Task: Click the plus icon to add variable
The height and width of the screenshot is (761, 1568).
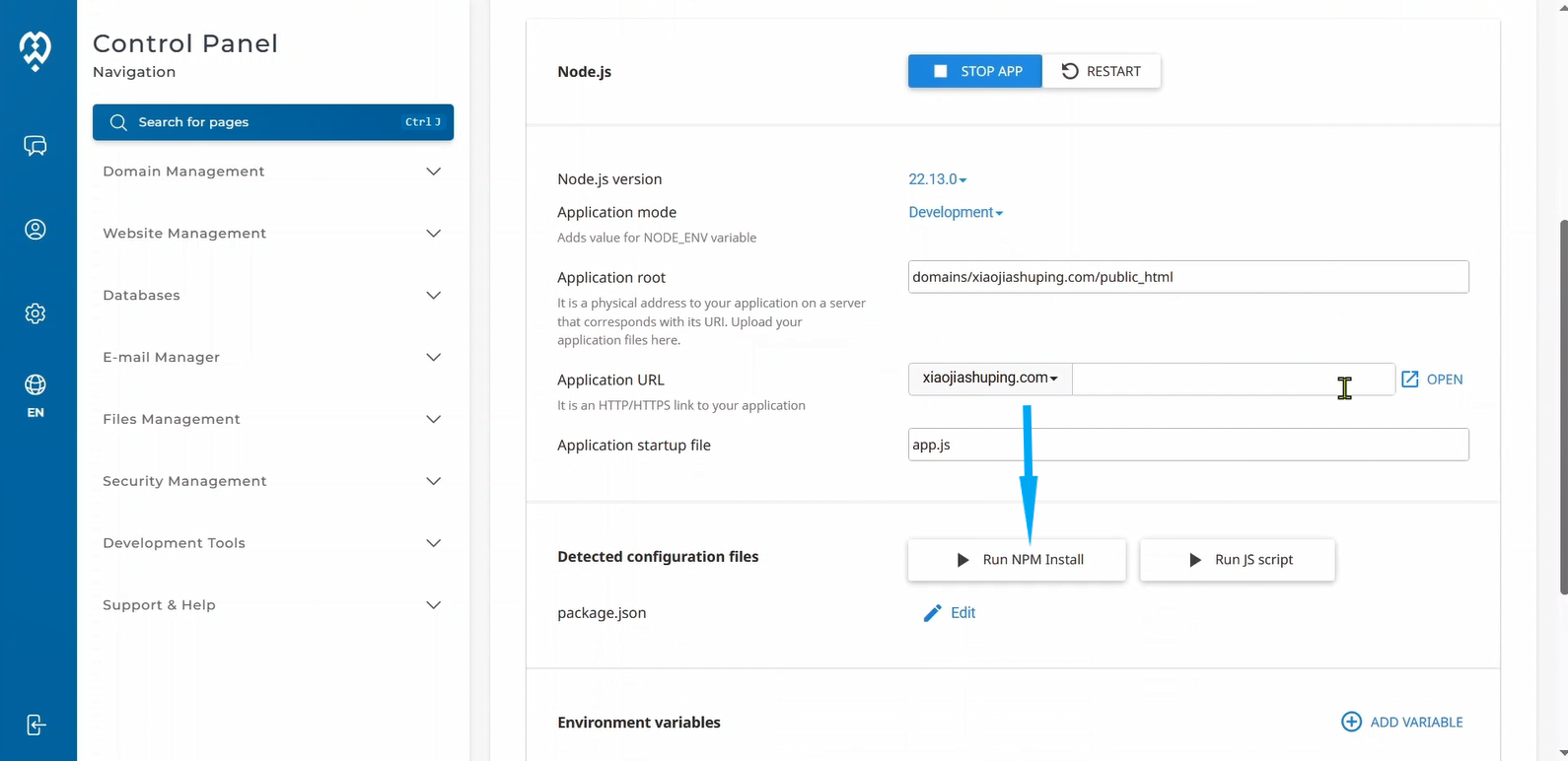Action: (1351, 723)
